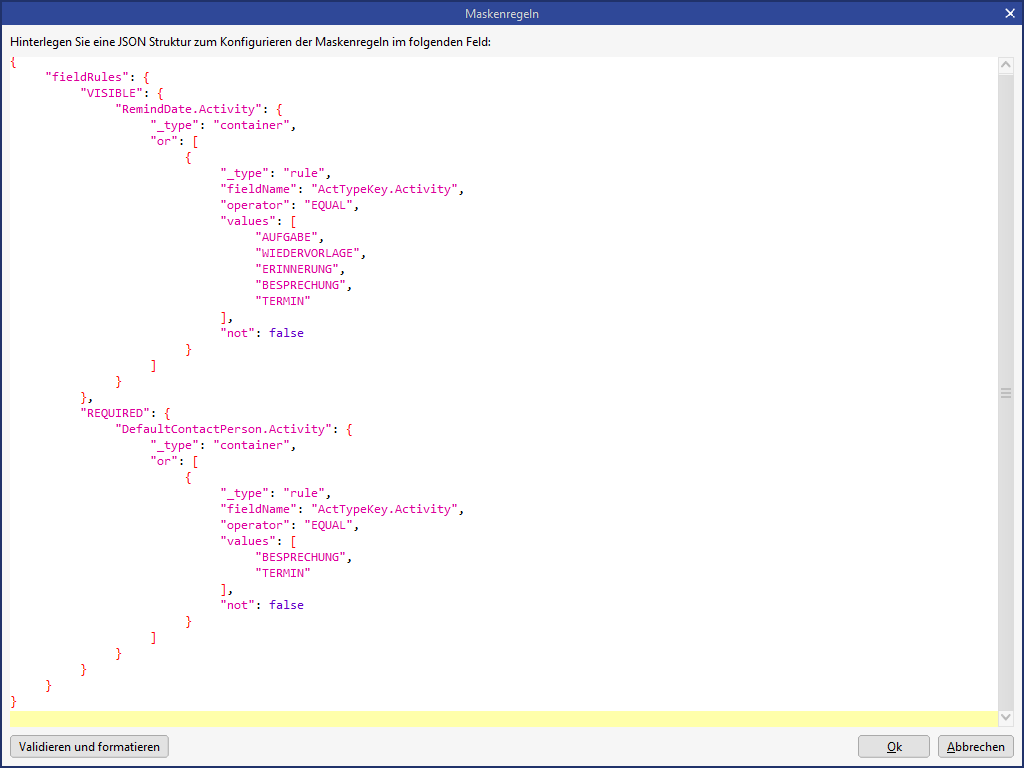This screenshot has height=768, width=1024.
Task: Click the scrollbar down arrow
Action: tap(1005, 718)
